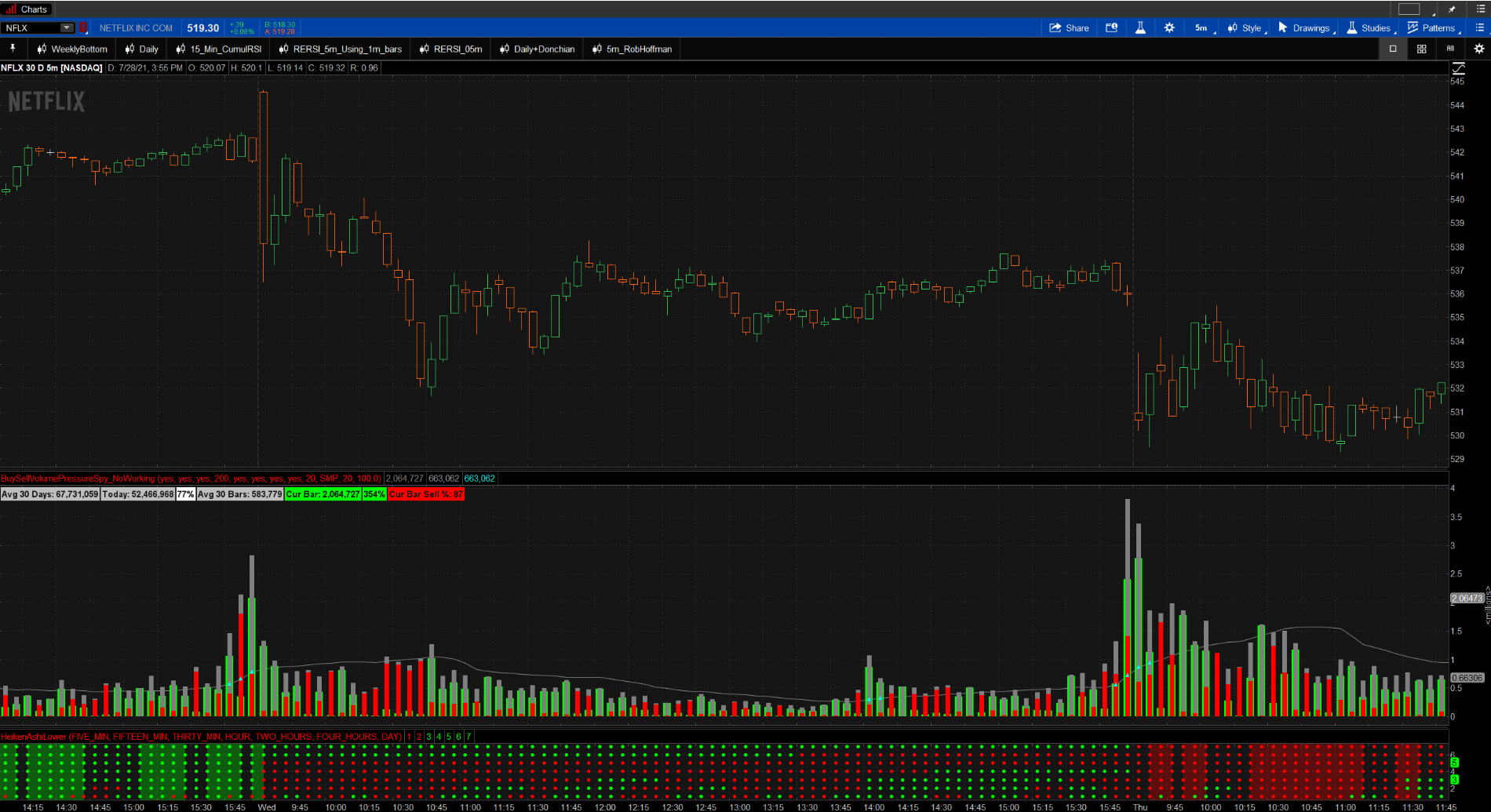Click the red clipboard color indicator beside NFLX
1491x812 pixels.
coord(83,27)
